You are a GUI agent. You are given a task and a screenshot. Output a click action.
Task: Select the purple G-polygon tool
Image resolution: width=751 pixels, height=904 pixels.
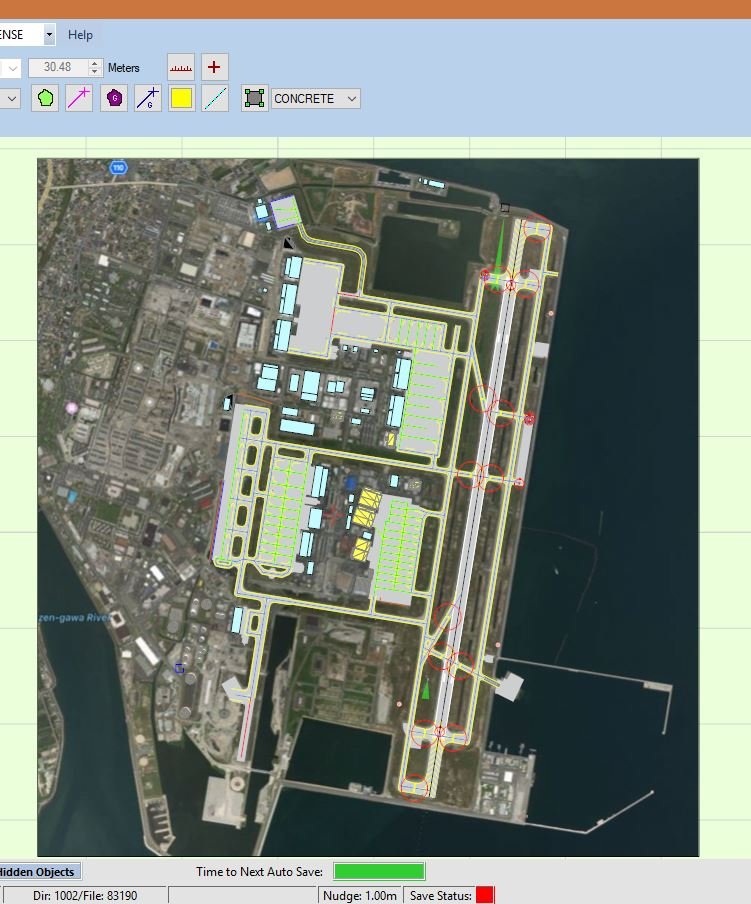pos(114,98)
